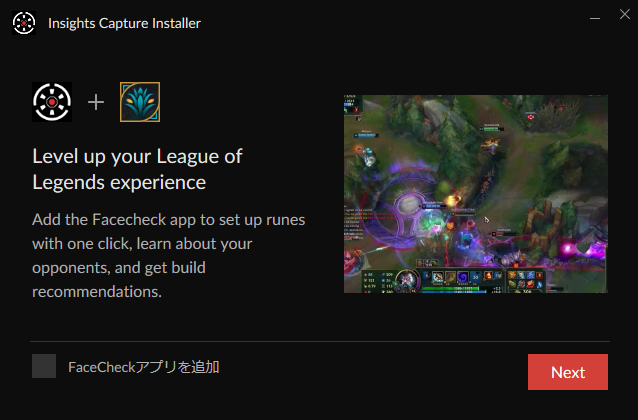
Task: Click the Insights Capture Installer title text
Action: 125,23
